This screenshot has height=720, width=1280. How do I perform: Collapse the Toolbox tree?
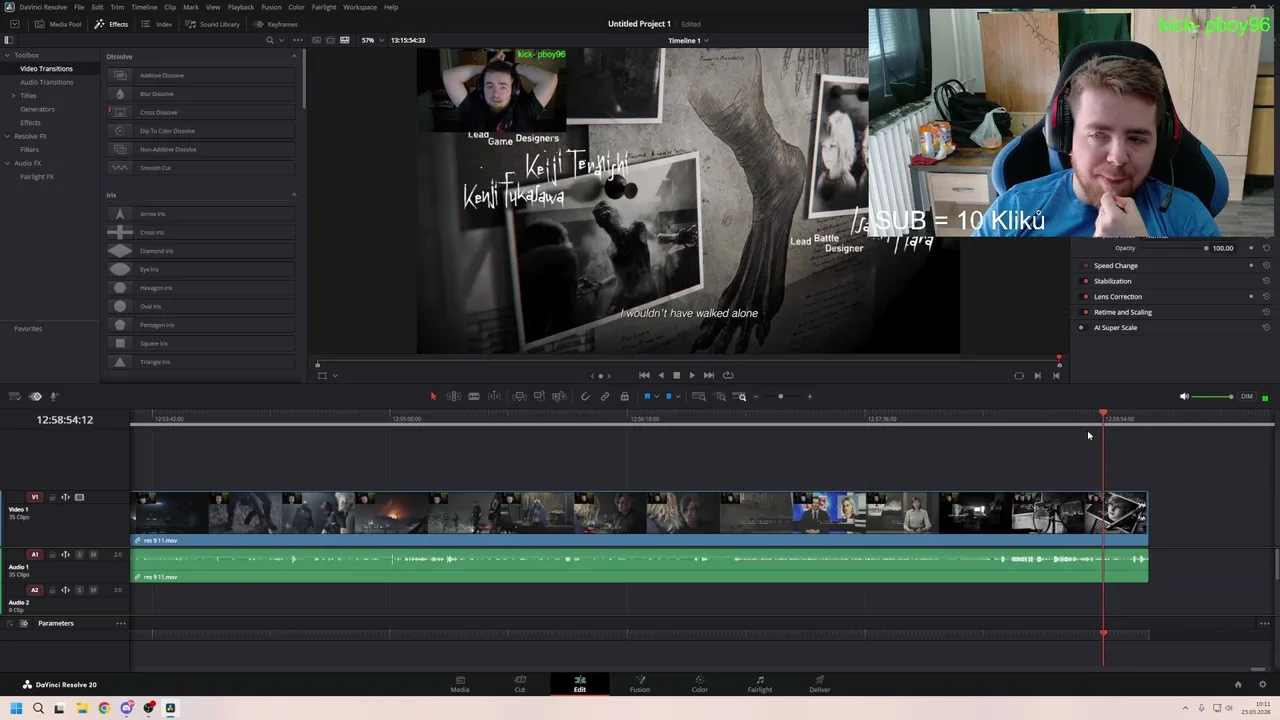tap(8, 56)
